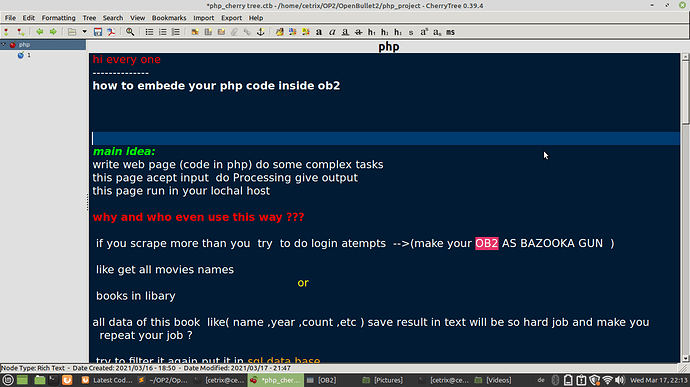This screenshot has height=387, width=690.
Task: Click the 'main idea:' heading text
Action: pos(124,151)
